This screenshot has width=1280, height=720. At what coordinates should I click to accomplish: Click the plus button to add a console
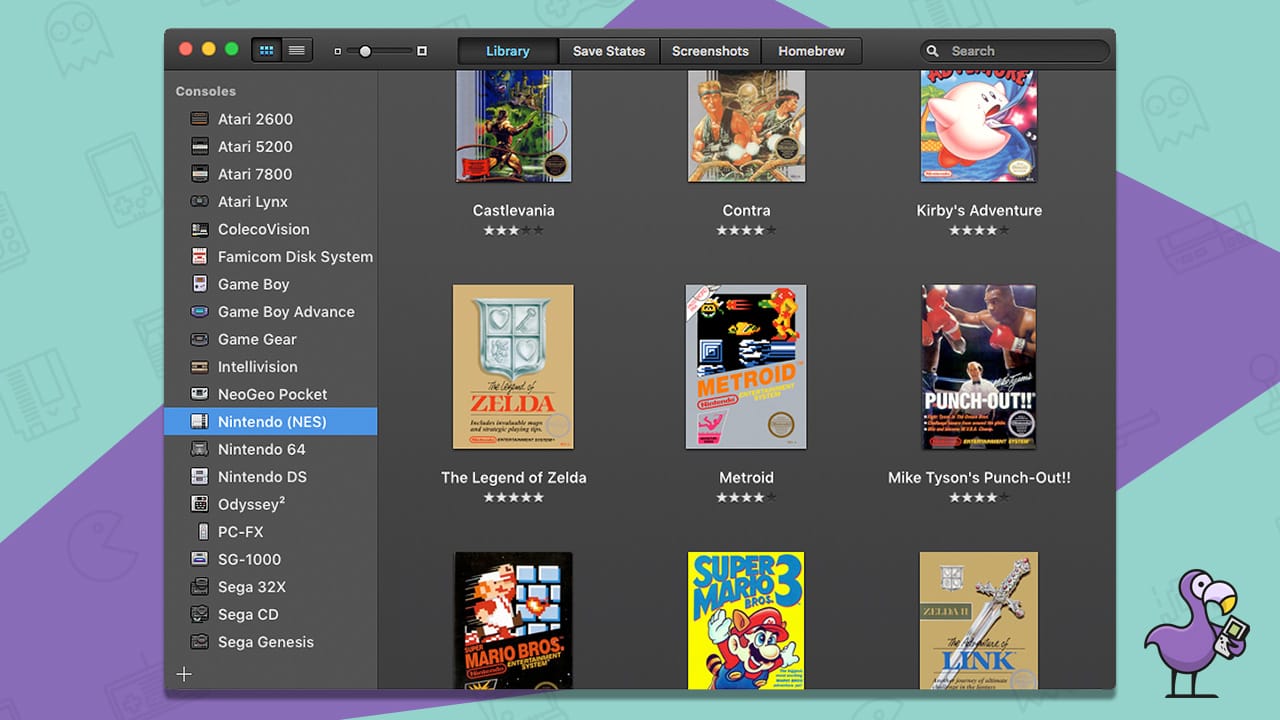[x=184, y=674]
